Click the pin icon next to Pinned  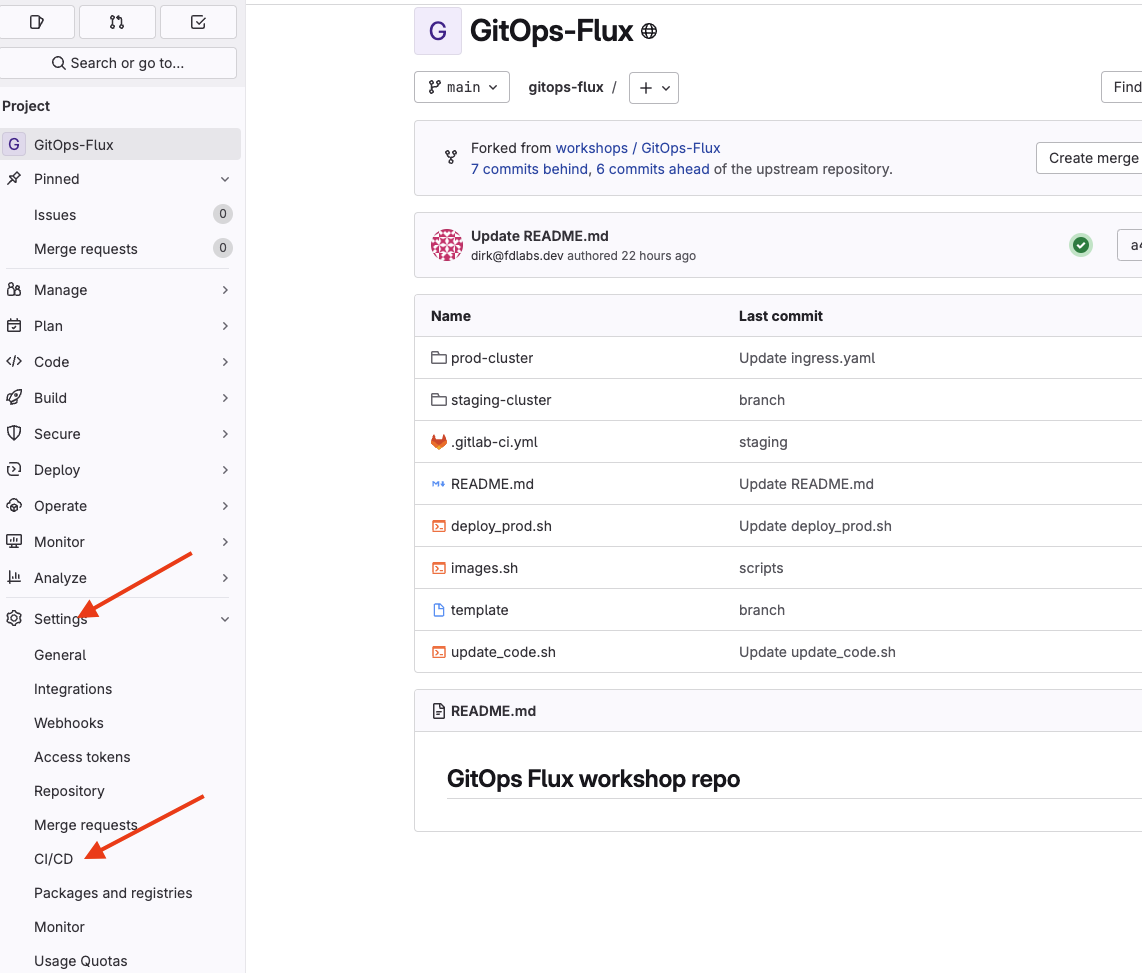pyautogui.click(x=14, y=178)
